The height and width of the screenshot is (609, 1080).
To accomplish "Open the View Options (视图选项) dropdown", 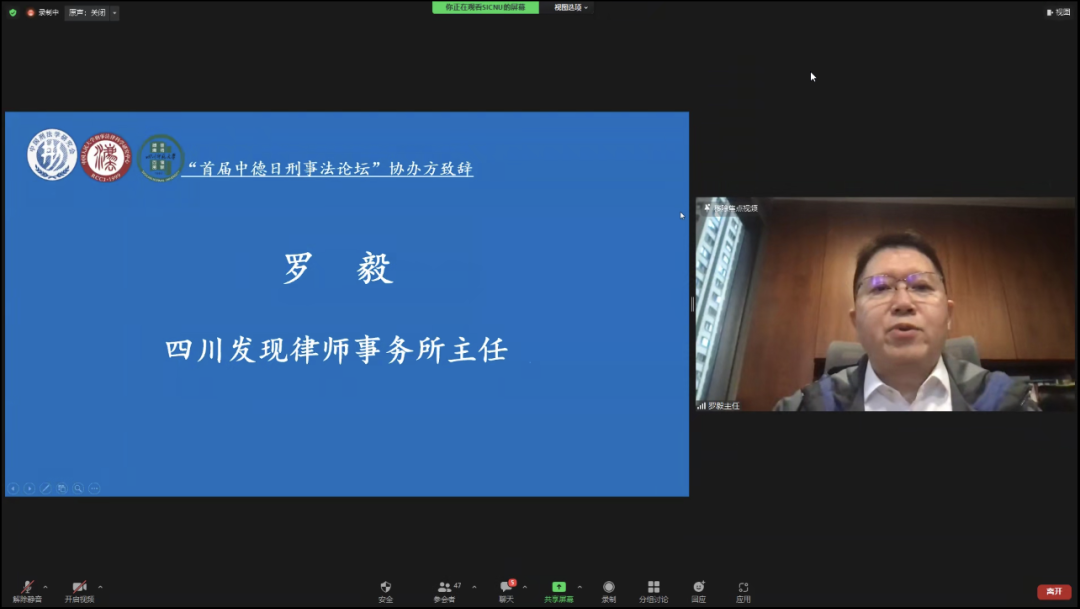I will 572,8.
